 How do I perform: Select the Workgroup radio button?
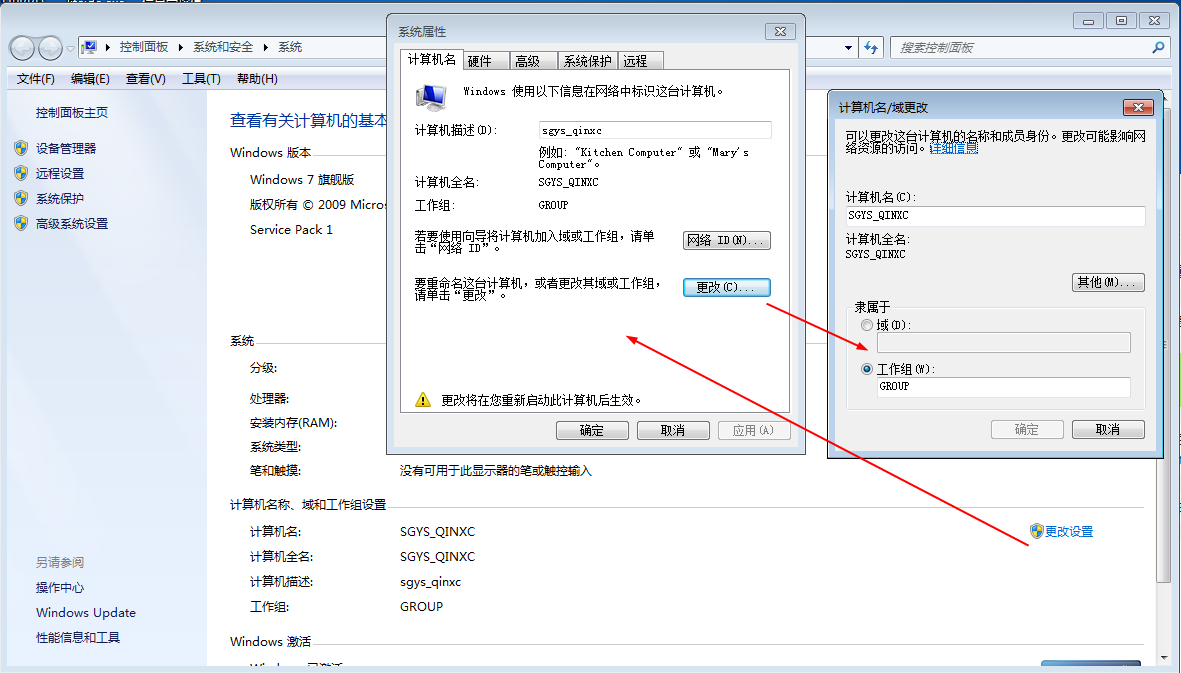[866, 369]
